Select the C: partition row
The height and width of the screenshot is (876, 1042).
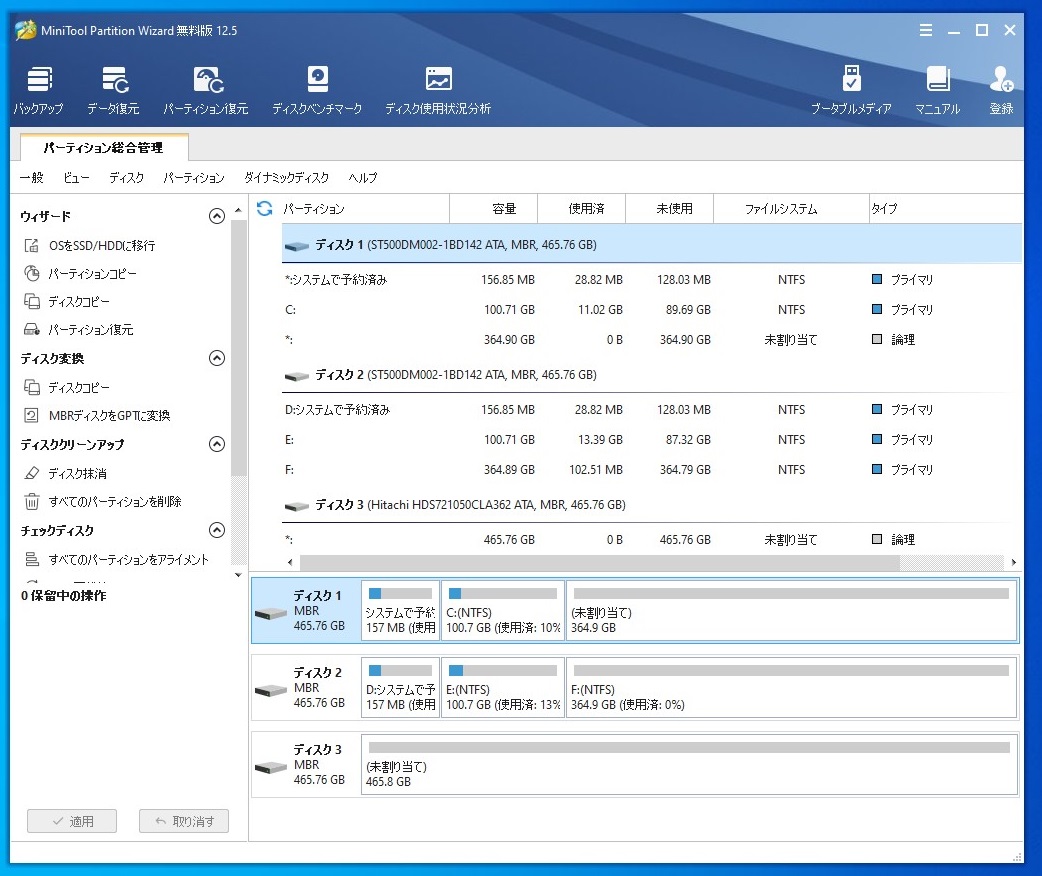(652, 310)
